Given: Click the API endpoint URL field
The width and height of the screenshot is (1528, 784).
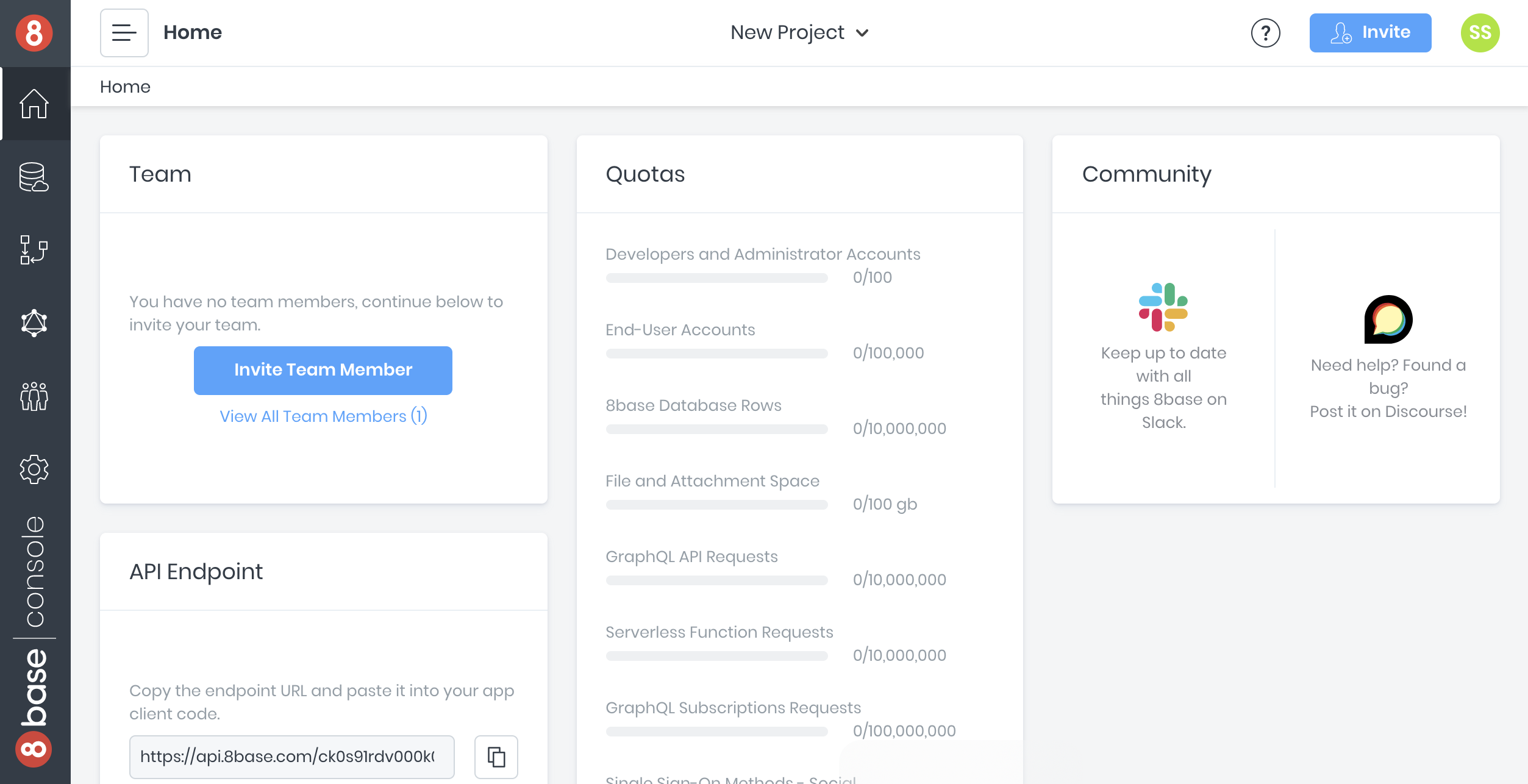Looking at the screenshot, I should [291, 757].
